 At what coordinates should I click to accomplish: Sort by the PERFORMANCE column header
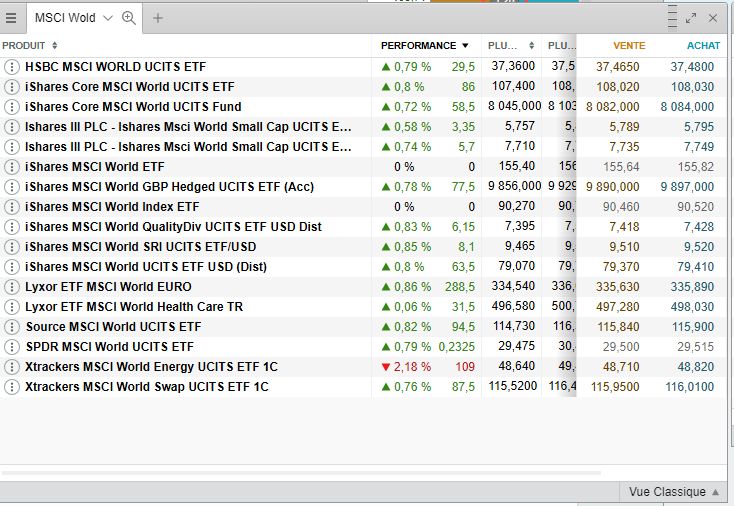point(425,45)
